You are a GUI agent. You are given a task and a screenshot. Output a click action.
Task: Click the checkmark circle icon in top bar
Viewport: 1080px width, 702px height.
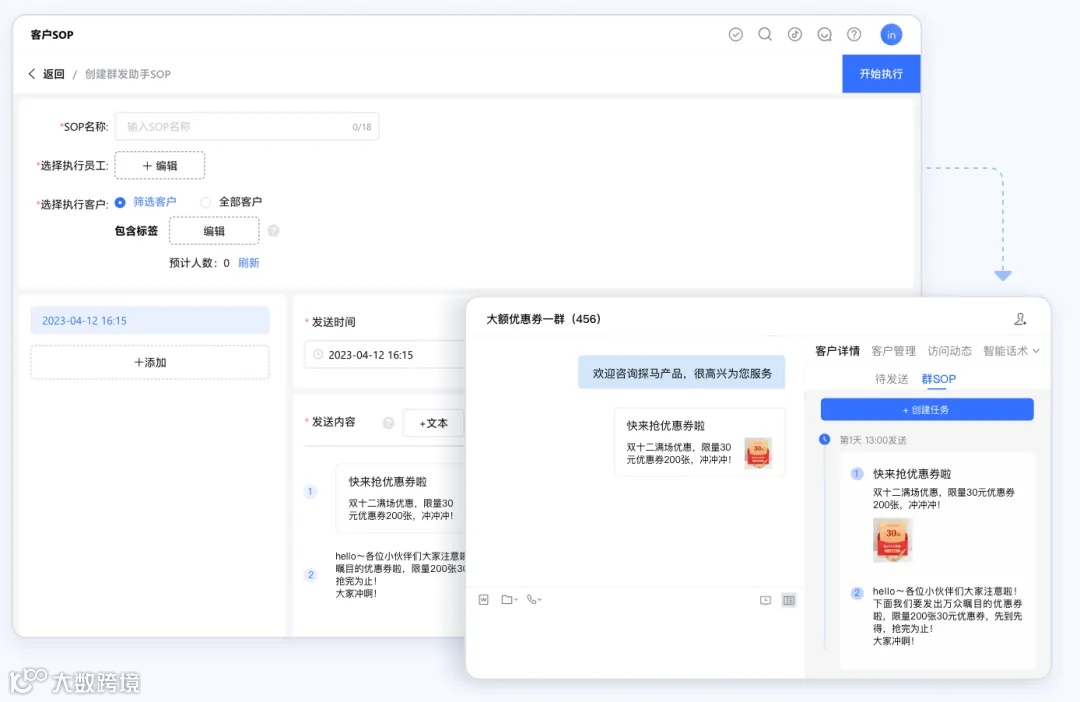click(x=735, y=34)
